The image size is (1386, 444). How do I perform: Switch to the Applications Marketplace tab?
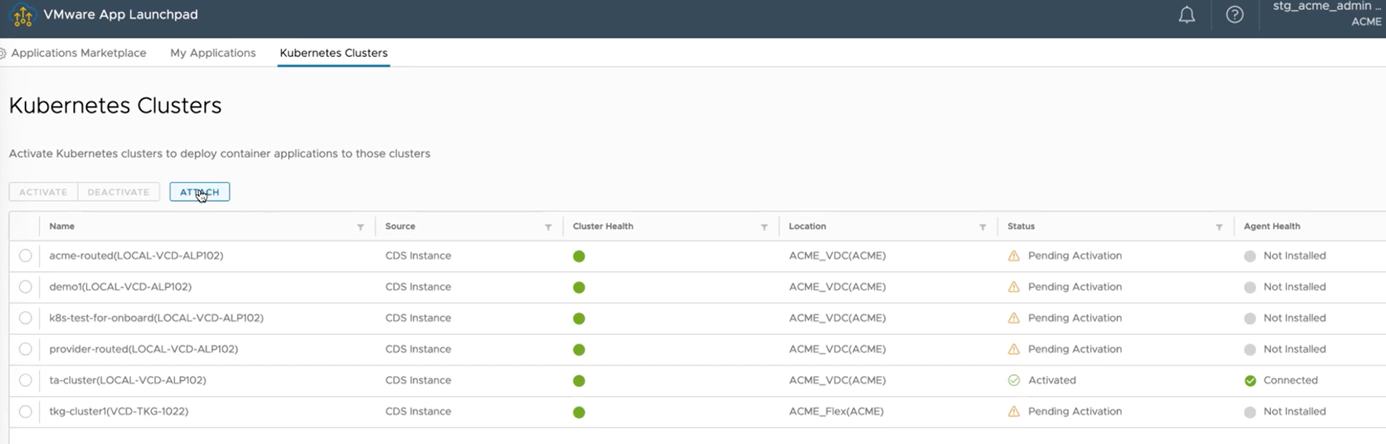coord(78,53)
